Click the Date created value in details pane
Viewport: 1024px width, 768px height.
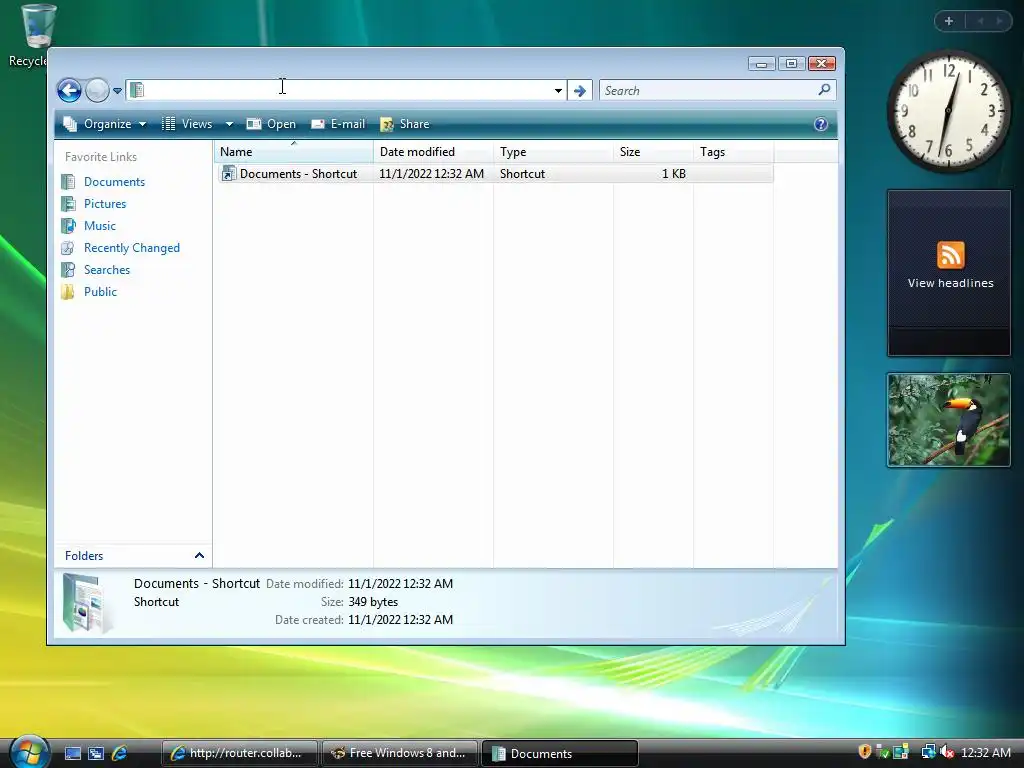click(x=400, y=620)
